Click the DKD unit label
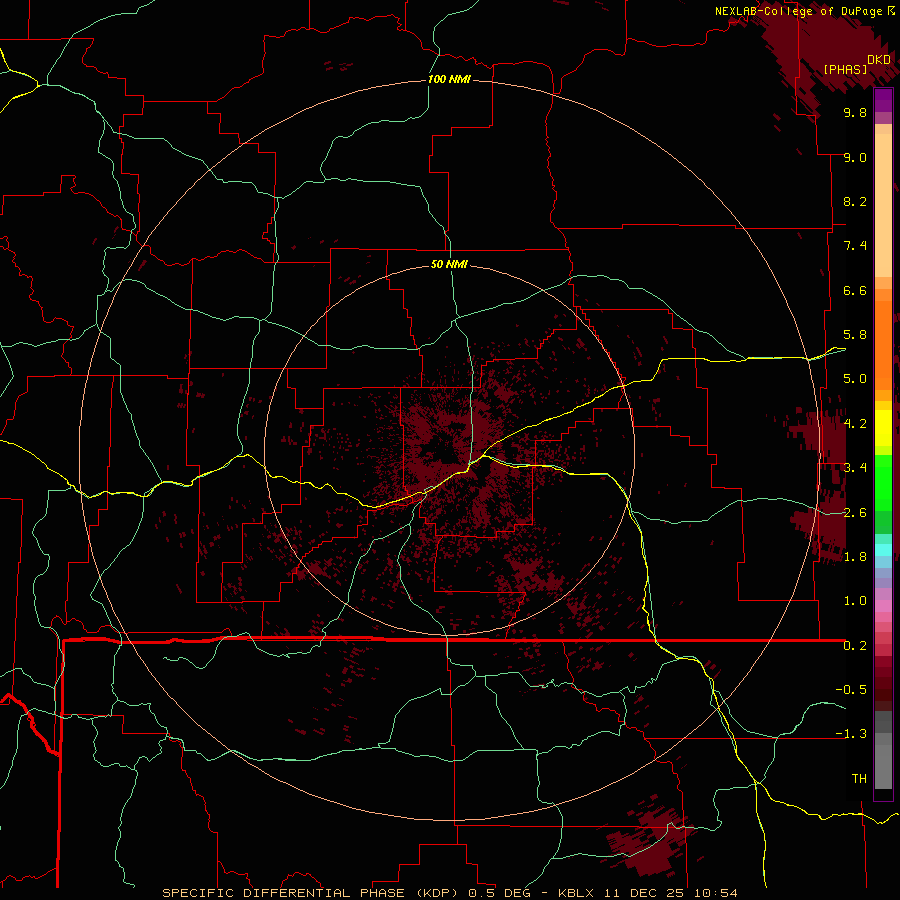The width and height of the screenshot is (900, 900). click(879, 60)
